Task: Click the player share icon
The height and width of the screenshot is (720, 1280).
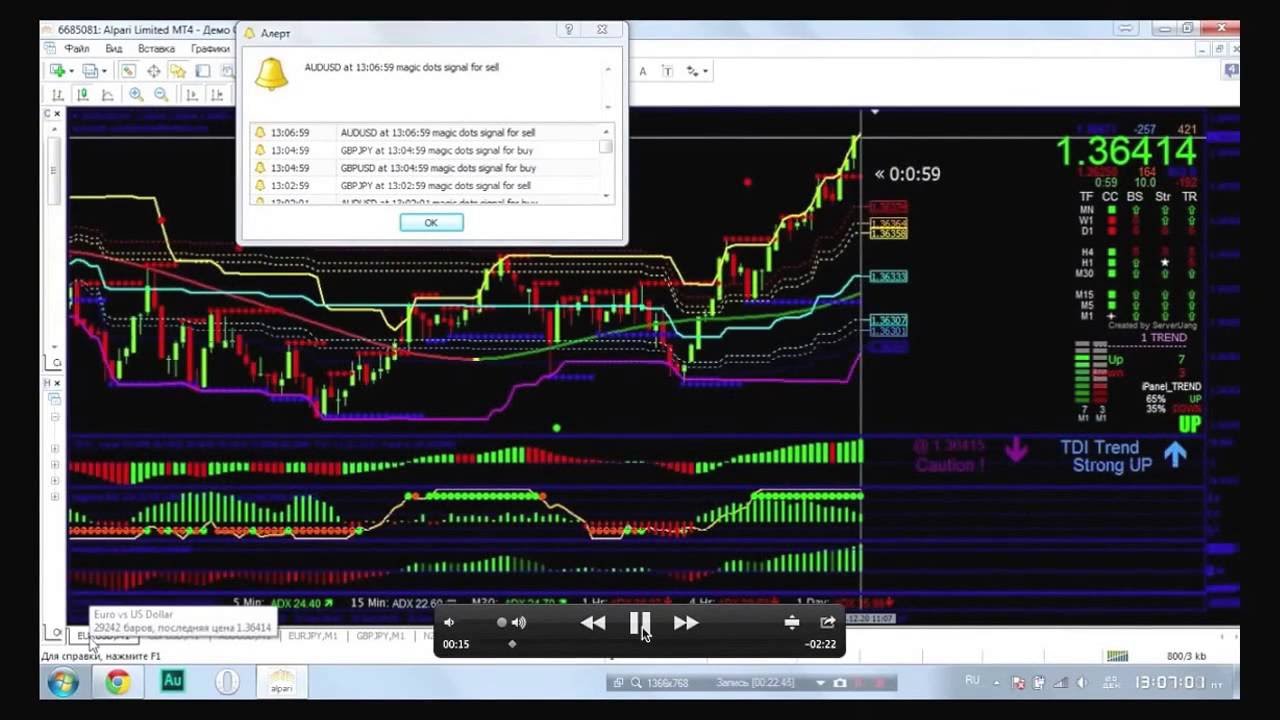Action: pos(828,622)
